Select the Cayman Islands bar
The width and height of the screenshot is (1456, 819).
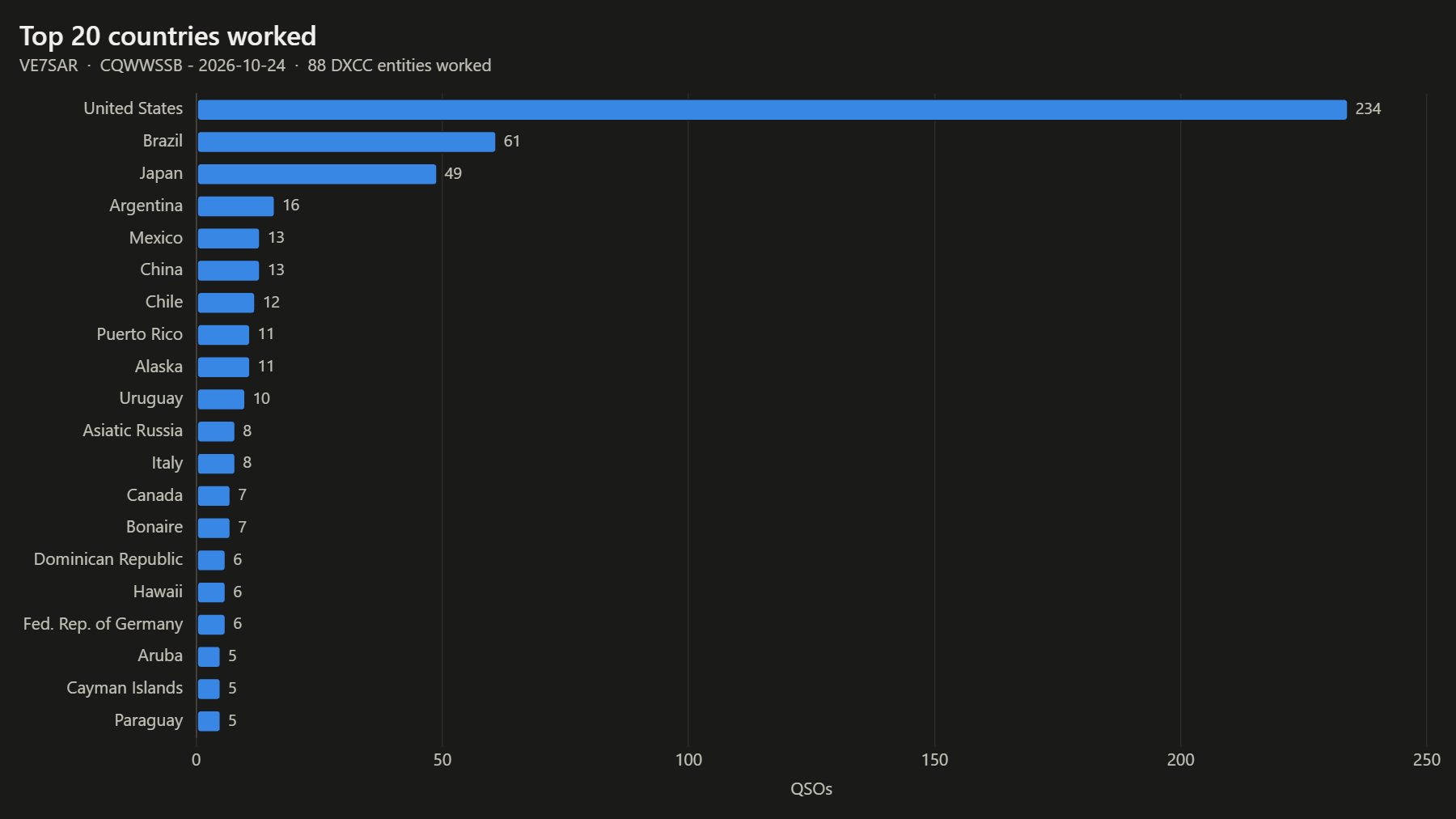209,689
